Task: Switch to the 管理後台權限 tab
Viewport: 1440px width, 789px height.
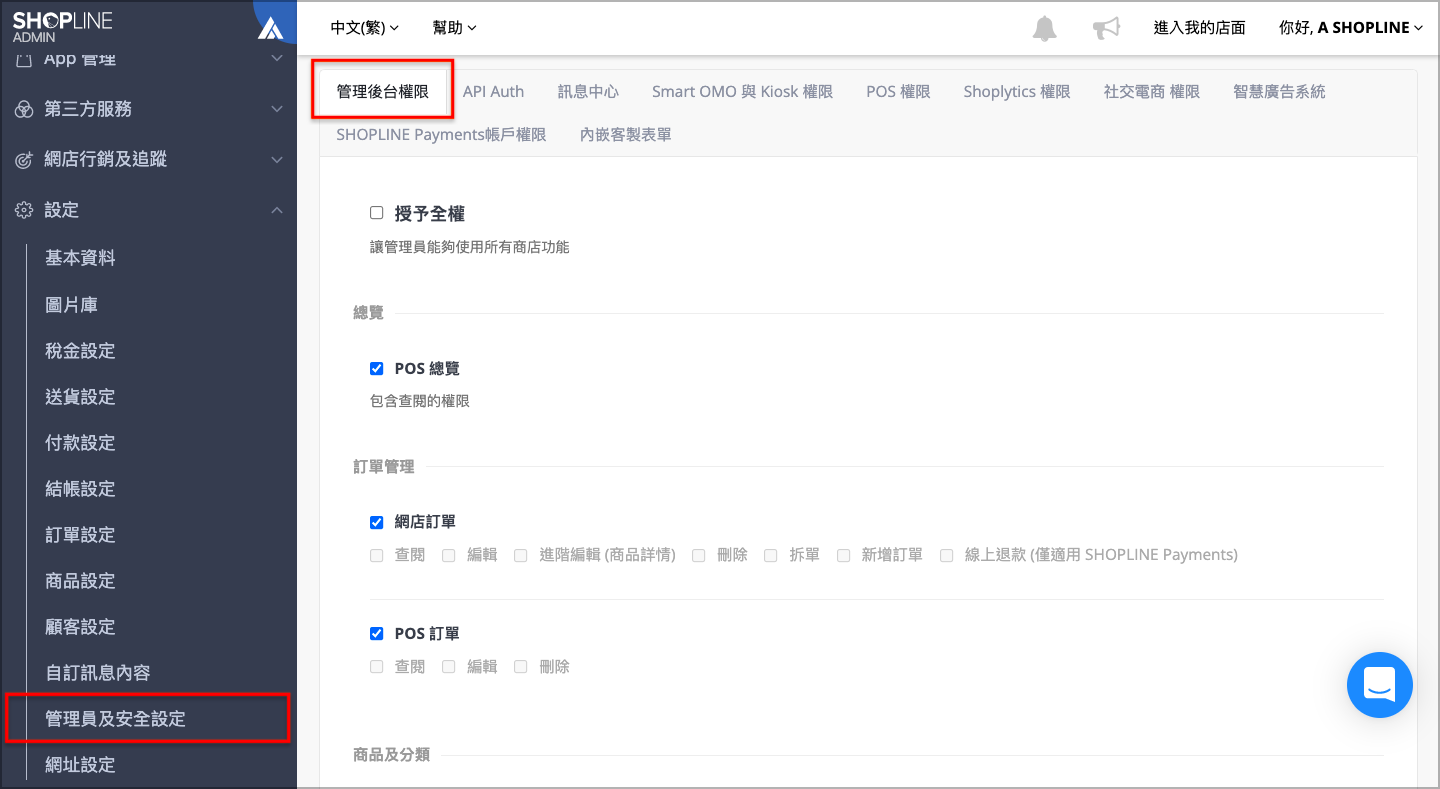Action: (x=383, y=91)
